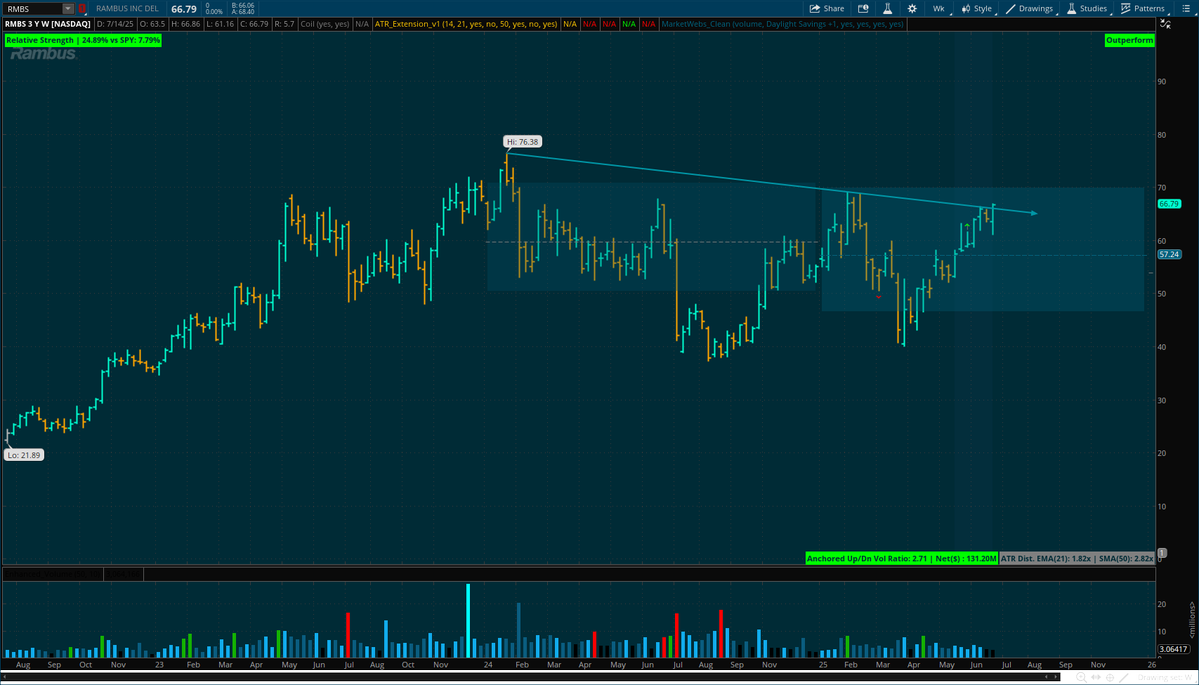Open chart settings gear icon

(x=912, y=8)
